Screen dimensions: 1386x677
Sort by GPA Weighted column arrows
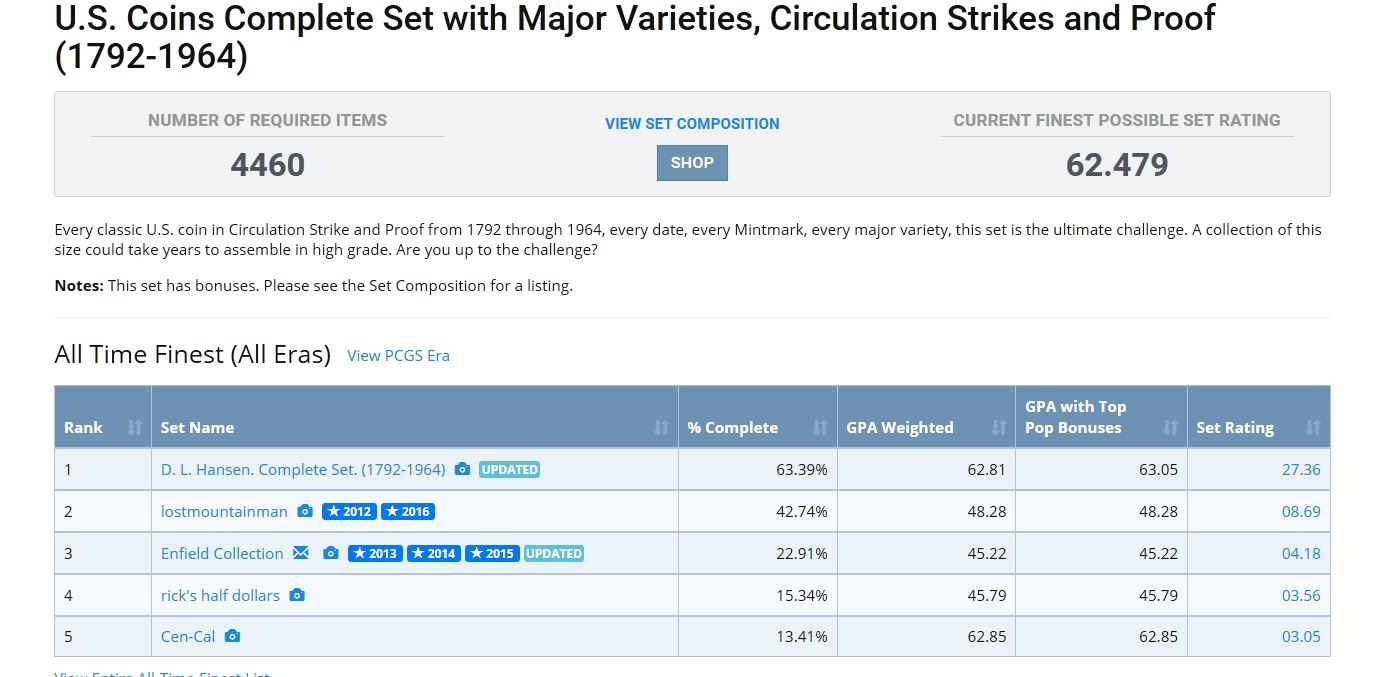[998, 427]
